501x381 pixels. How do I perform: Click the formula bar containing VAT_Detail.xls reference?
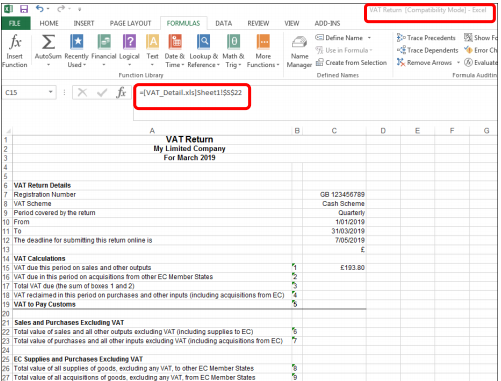click(315, 102)
